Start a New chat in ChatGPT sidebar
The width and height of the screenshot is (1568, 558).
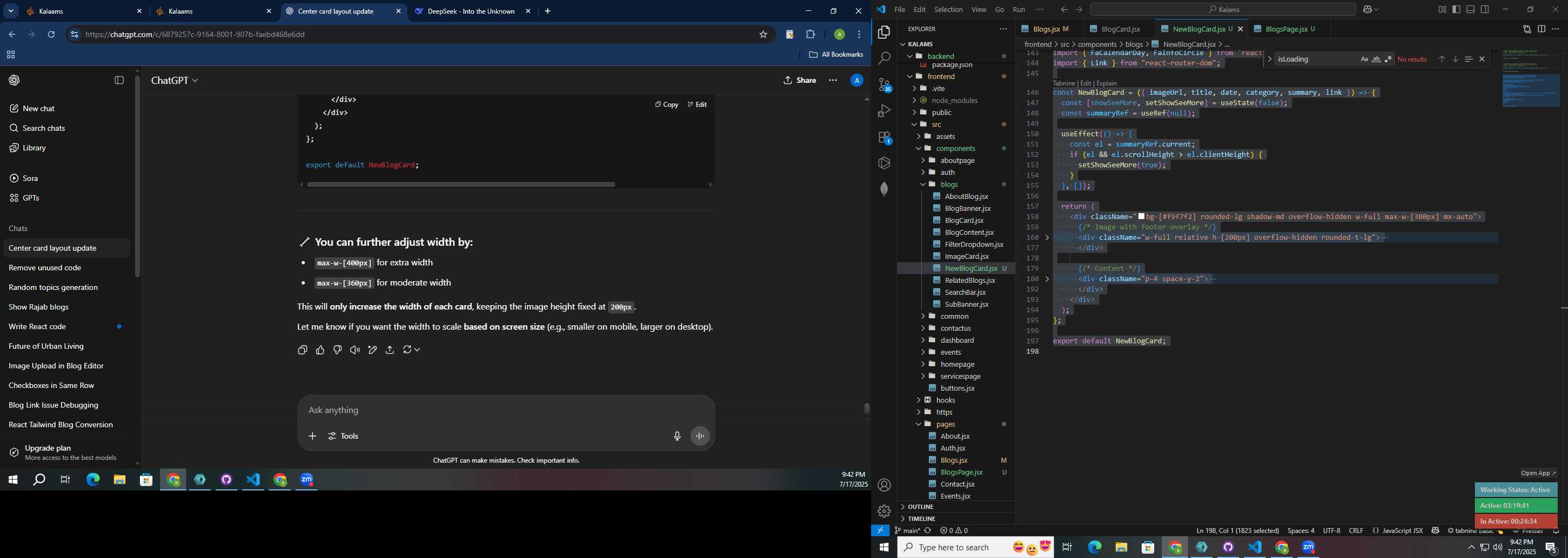(x=38, y=108)
